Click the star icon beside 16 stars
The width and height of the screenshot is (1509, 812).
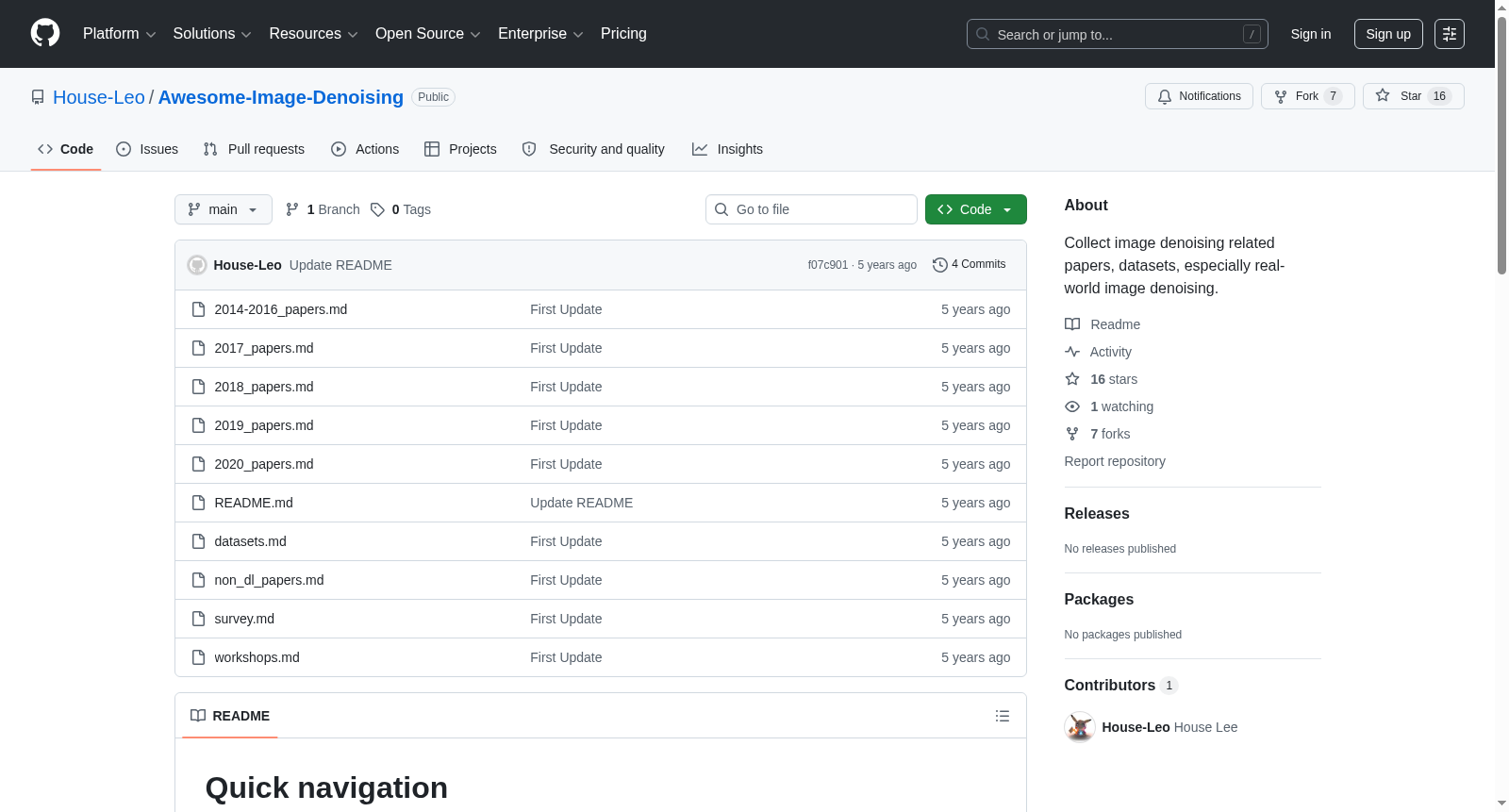tap(1072, 379)
